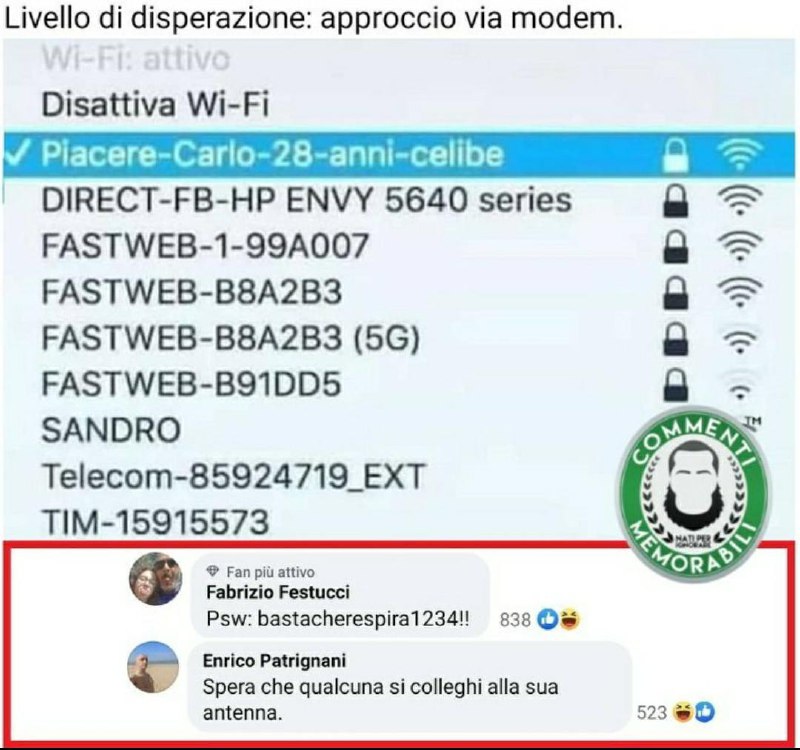Connect to Telecom-85924719_EXT network
The image size is (800, 750).
pyautogui.click(x=233, y=476)
